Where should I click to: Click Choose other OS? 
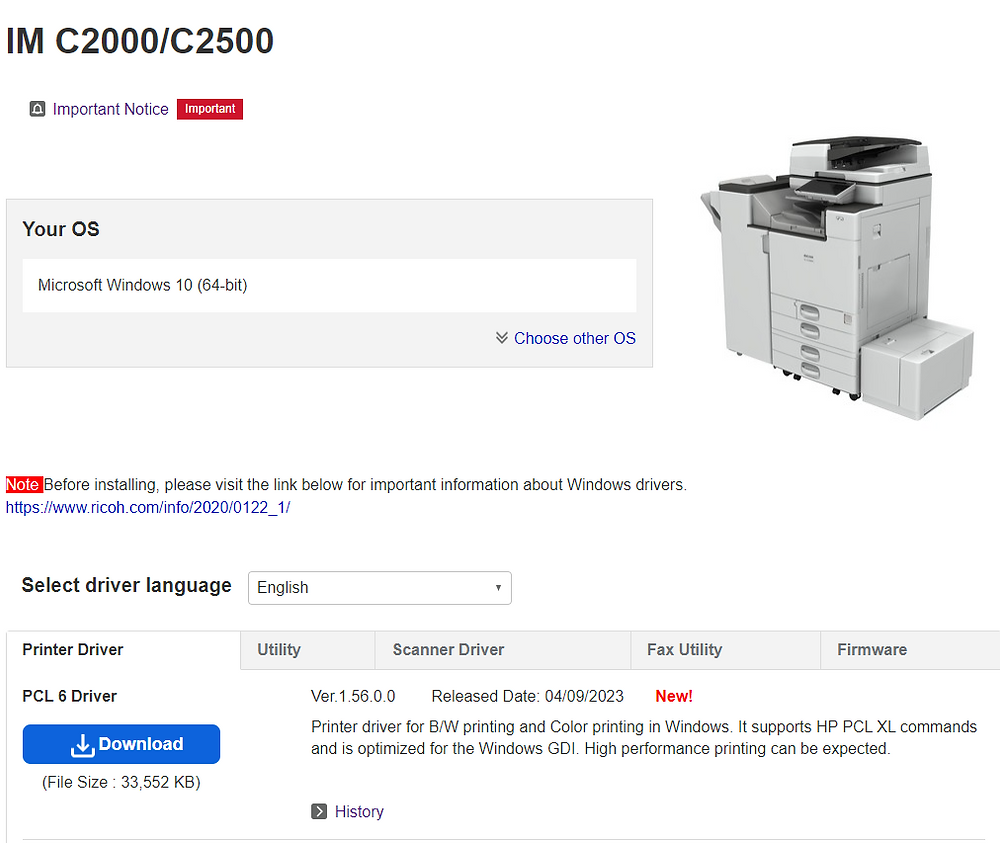click(x=575, y=339)
